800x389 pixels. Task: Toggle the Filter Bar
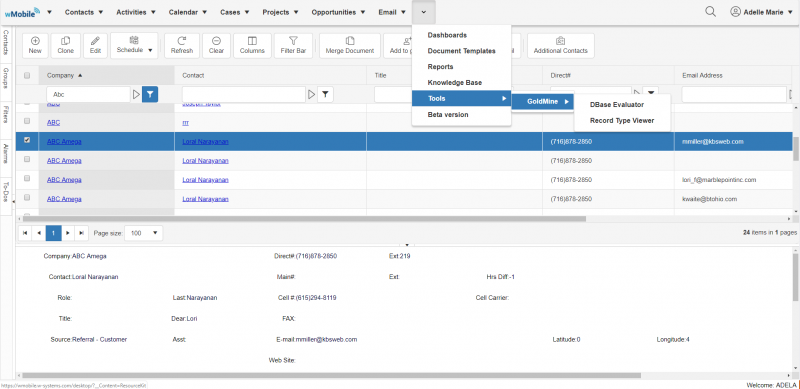[x=293, y=45]
